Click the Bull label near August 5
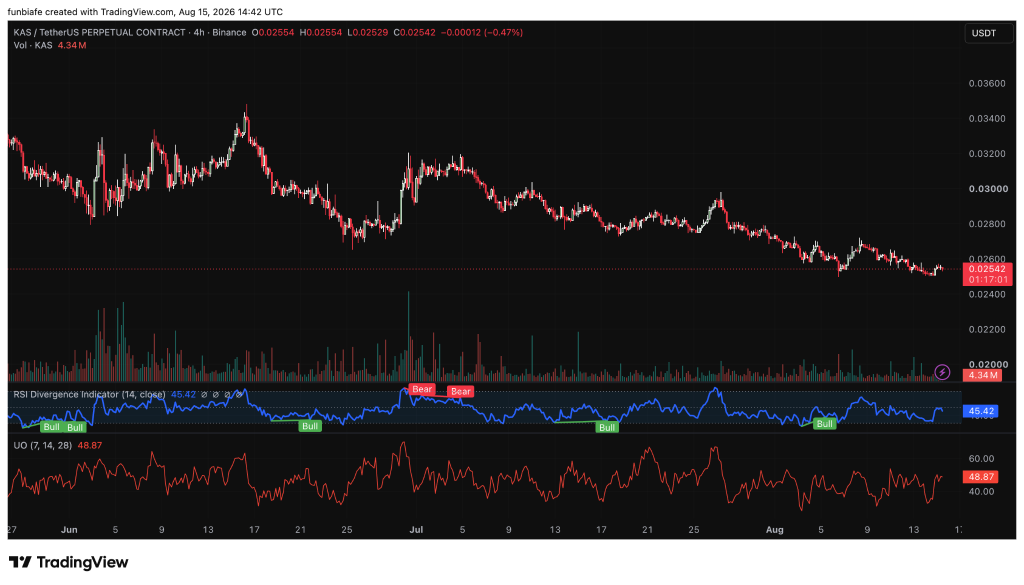The image size is (1024, 585). click(825, 424)
